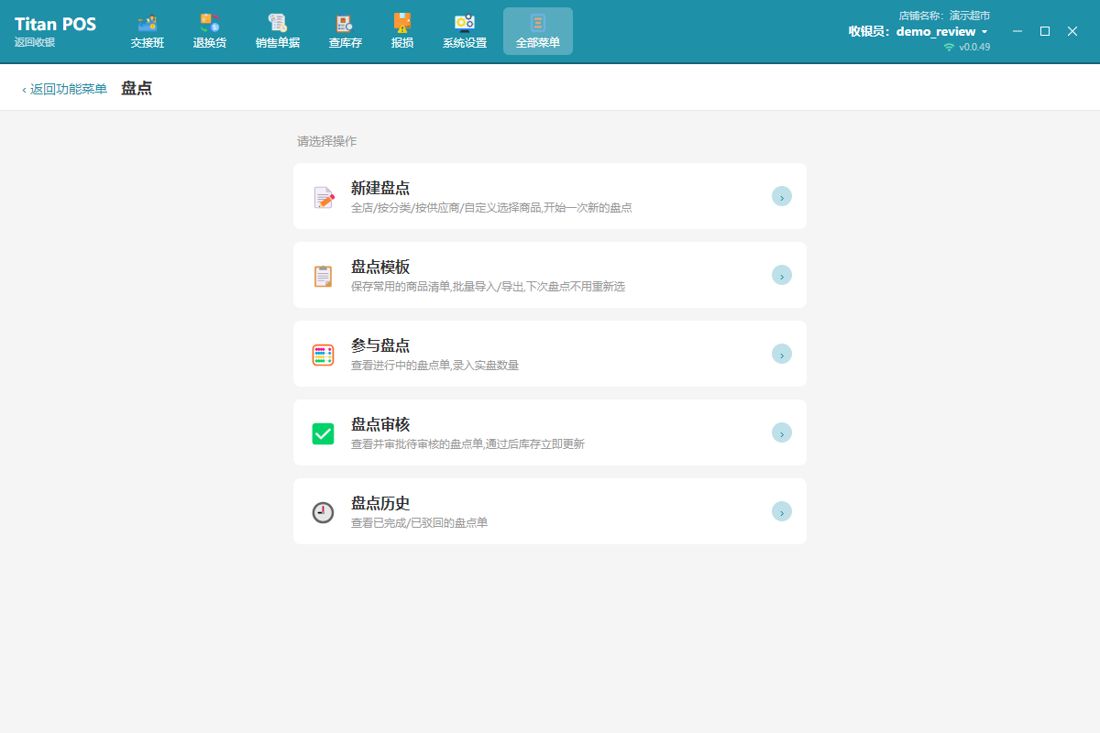Select the 盘点历史 title text

[x=380, y=503]
